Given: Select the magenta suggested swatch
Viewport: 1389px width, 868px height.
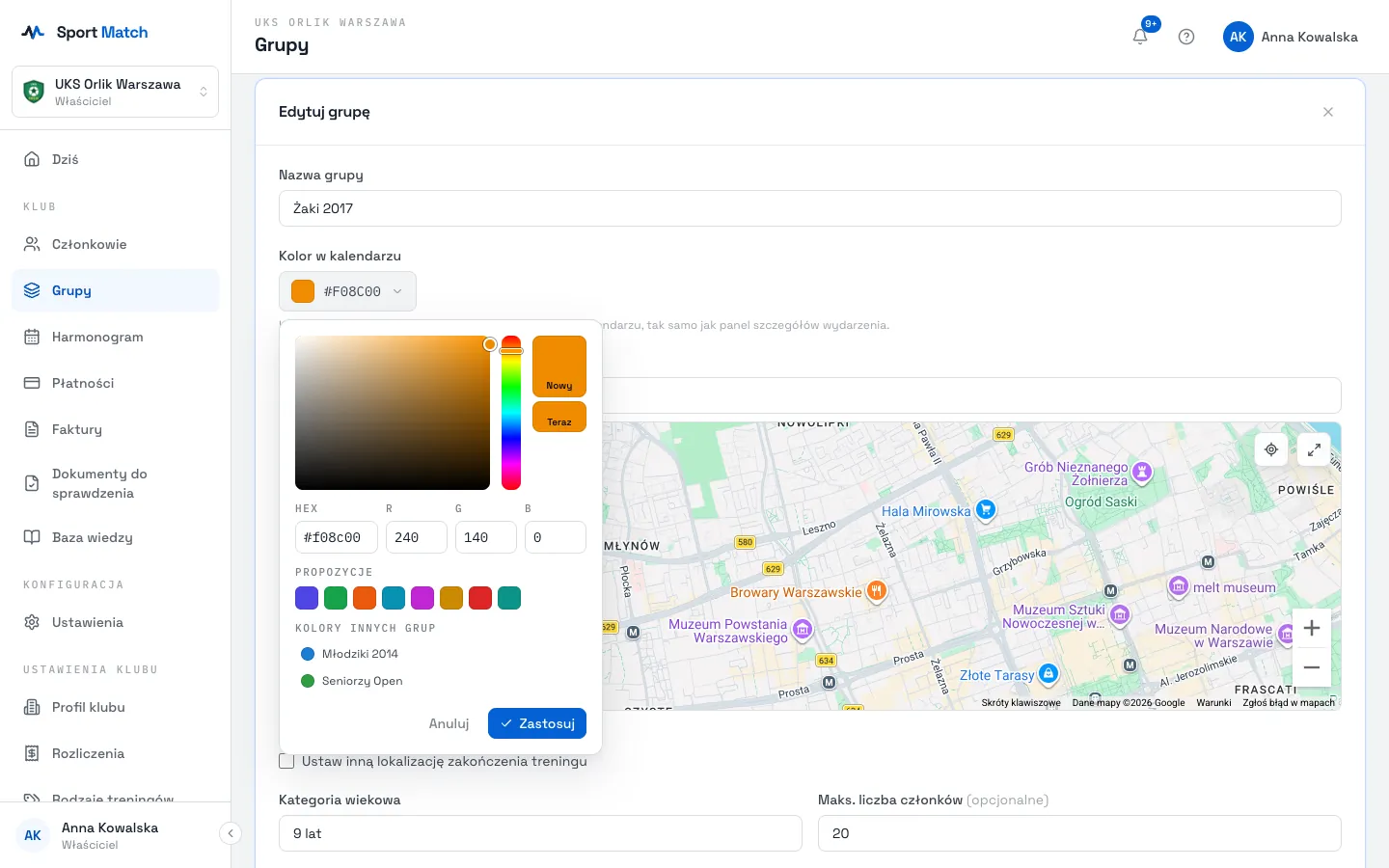Looking at the screenshot, I should (422, 598).
